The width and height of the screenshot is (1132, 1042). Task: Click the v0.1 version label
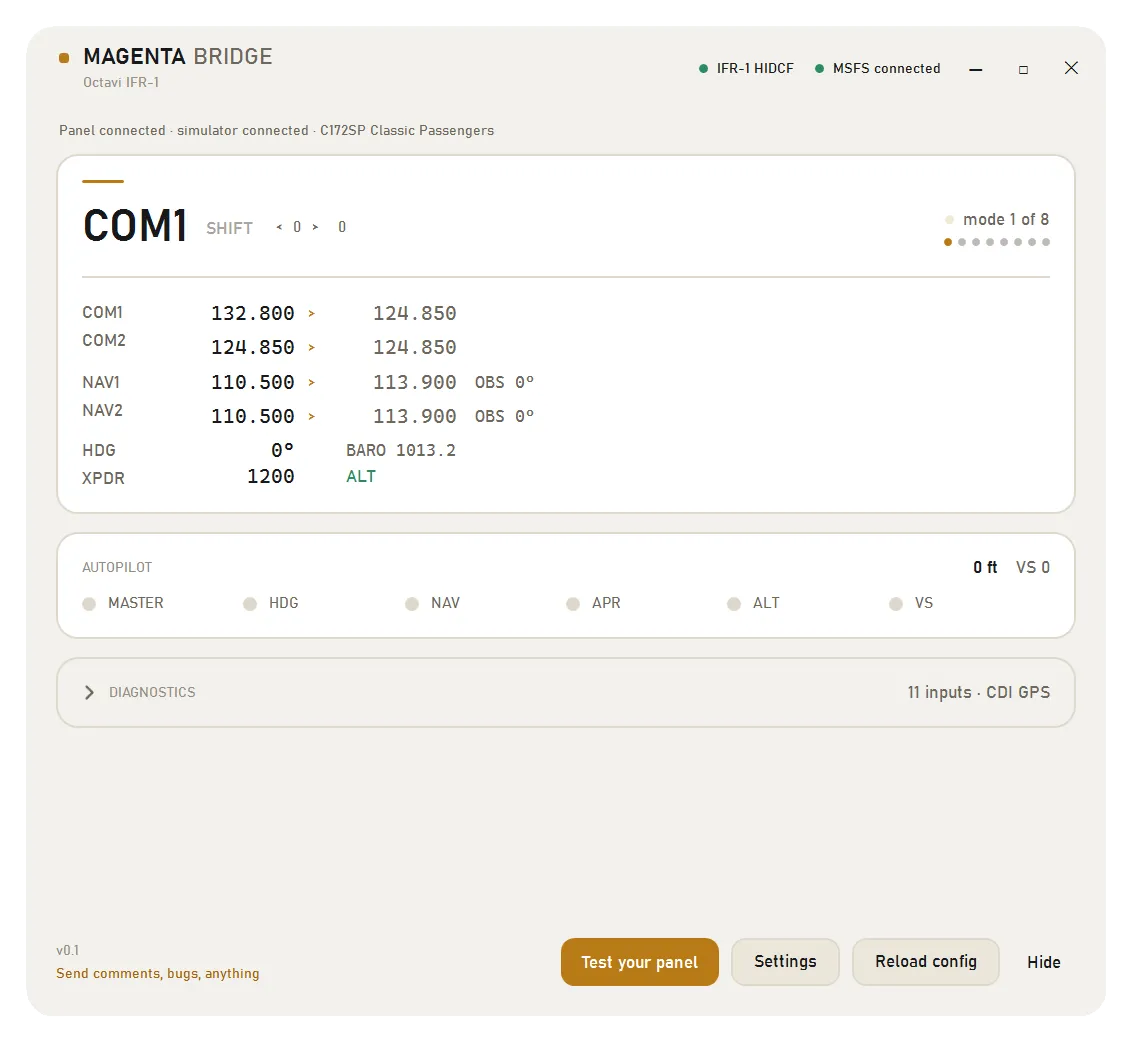68,950
